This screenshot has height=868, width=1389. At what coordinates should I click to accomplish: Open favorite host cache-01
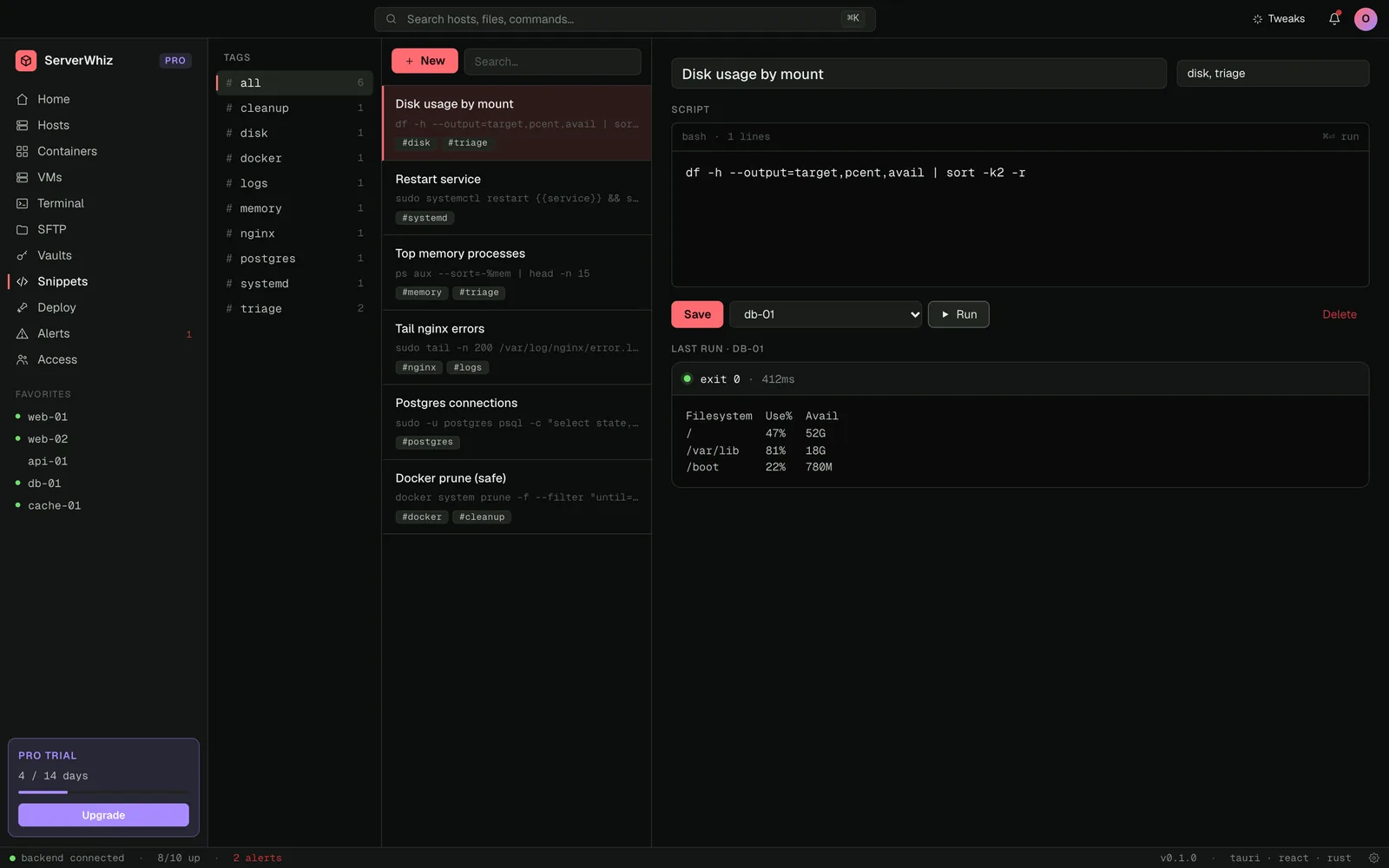(54, 505)
